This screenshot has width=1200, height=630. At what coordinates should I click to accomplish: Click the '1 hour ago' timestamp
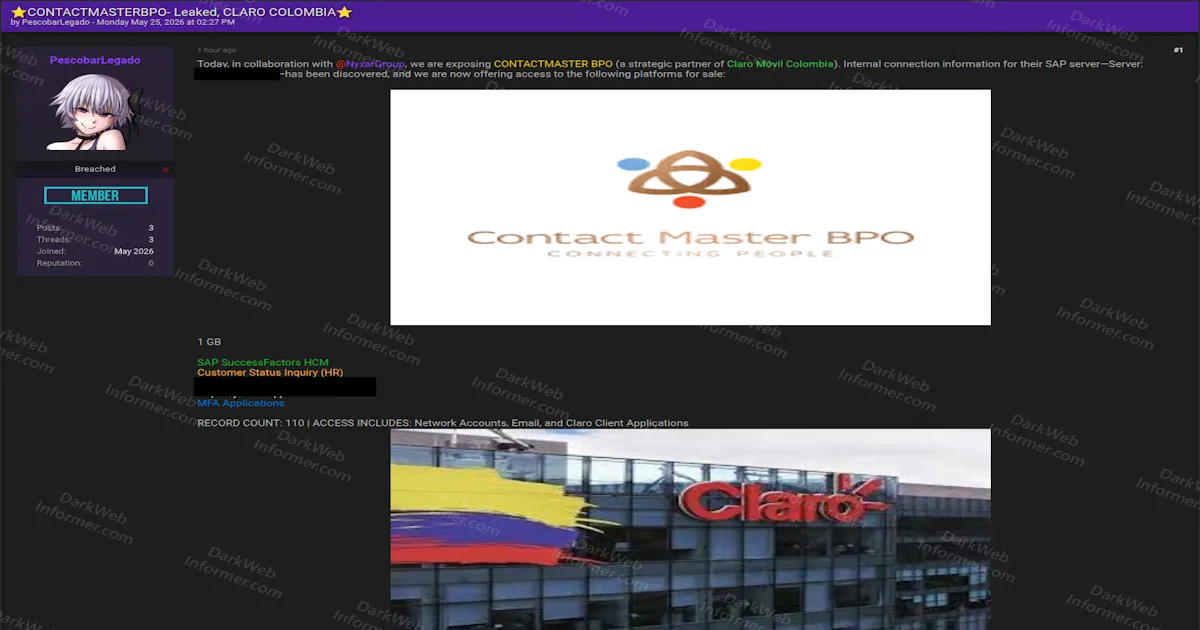click(x=217, y=50)
